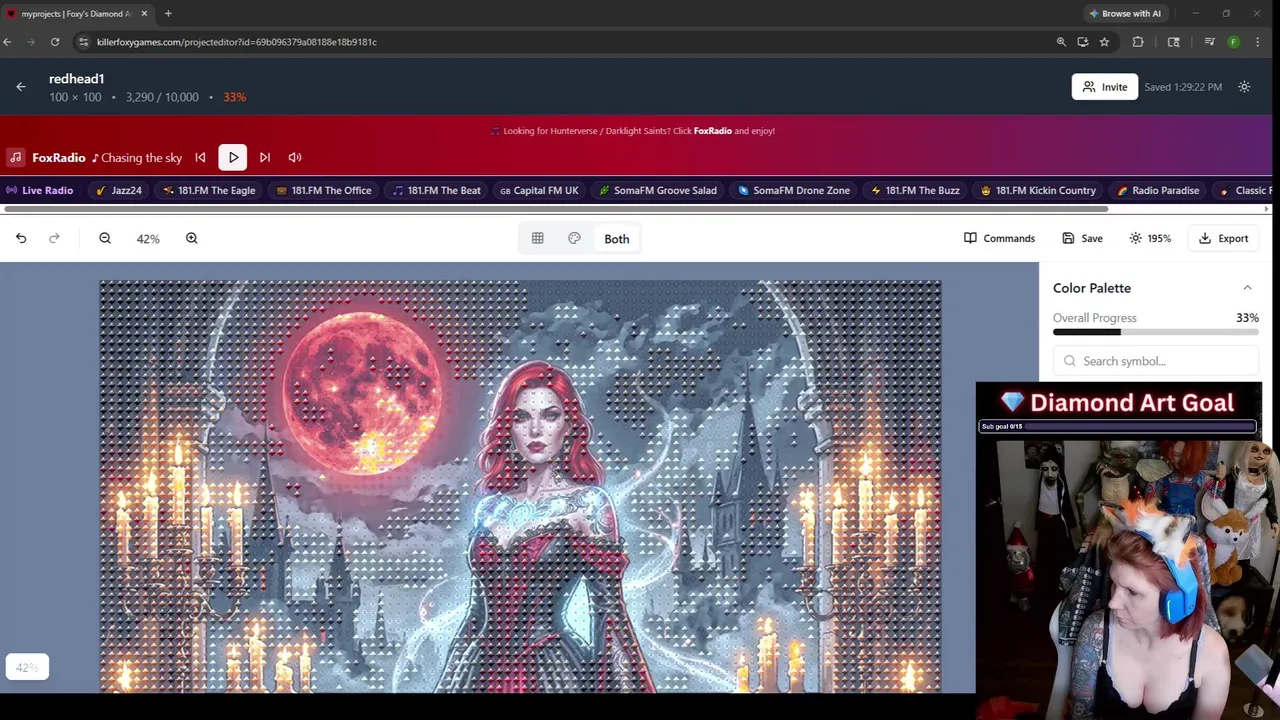1280x720 pixels.
Task: Skip to next radio track
Action: [x=265, y=157]
